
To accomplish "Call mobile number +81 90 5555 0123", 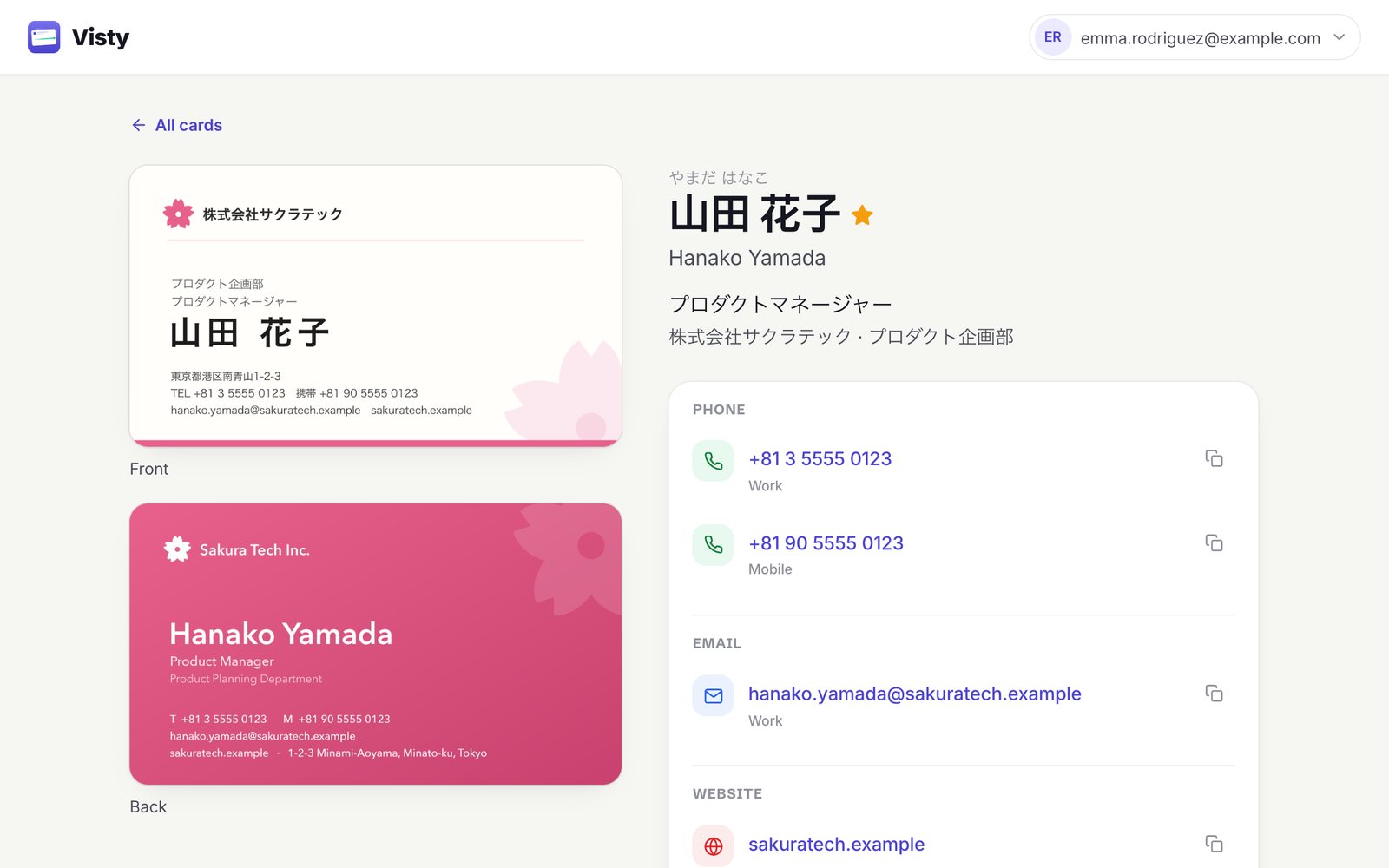I will 826,542.
